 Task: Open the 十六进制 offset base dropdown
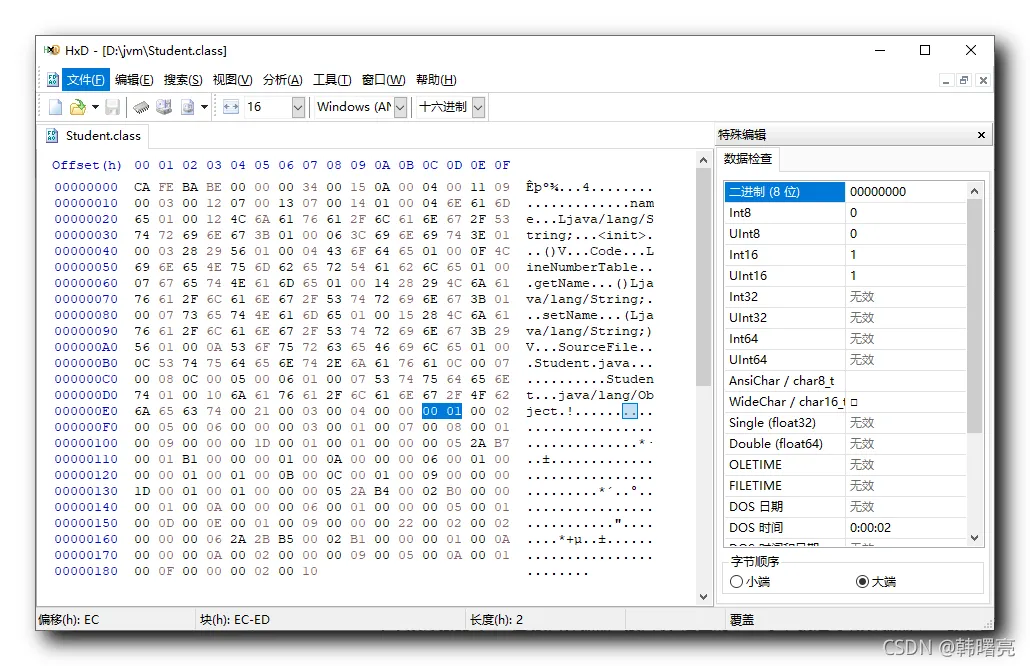(x=478, y=107)
